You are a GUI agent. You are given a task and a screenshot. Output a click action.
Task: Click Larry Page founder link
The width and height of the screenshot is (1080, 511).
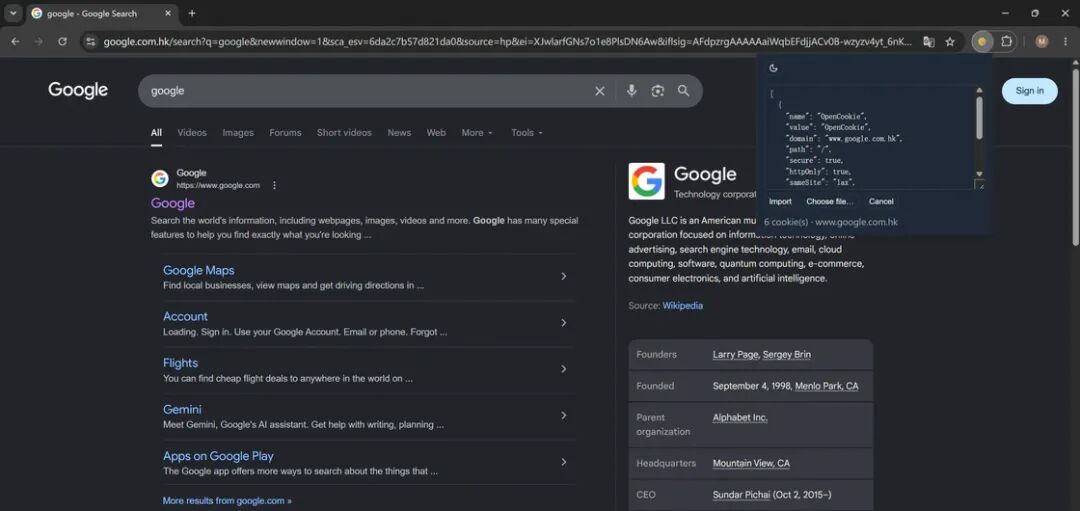pyautogui.click(x=736, y=355)
